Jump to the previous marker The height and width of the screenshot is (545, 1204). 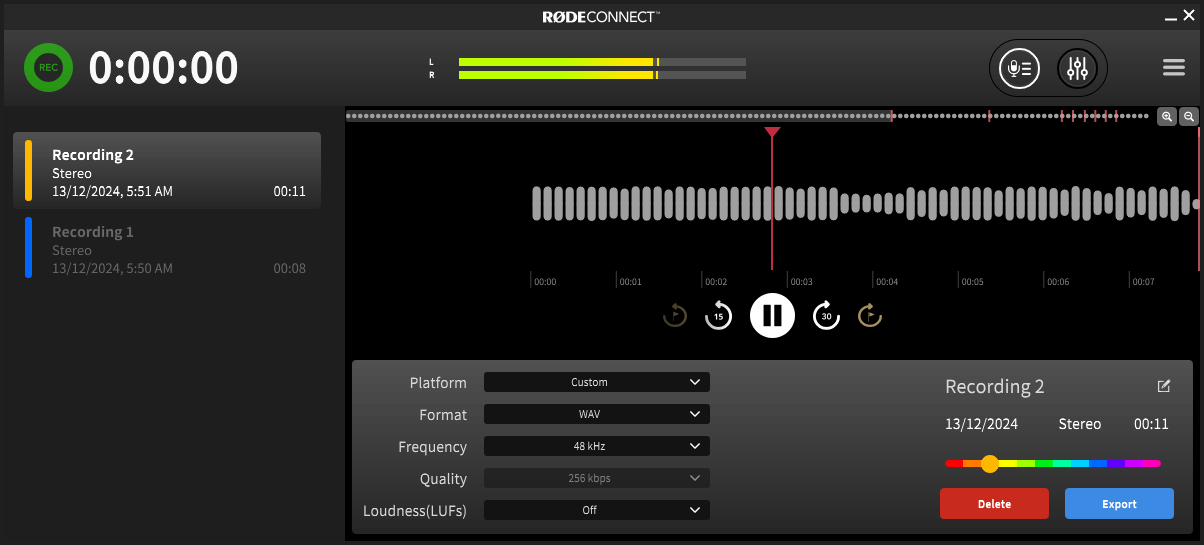(x=675, y=316)
